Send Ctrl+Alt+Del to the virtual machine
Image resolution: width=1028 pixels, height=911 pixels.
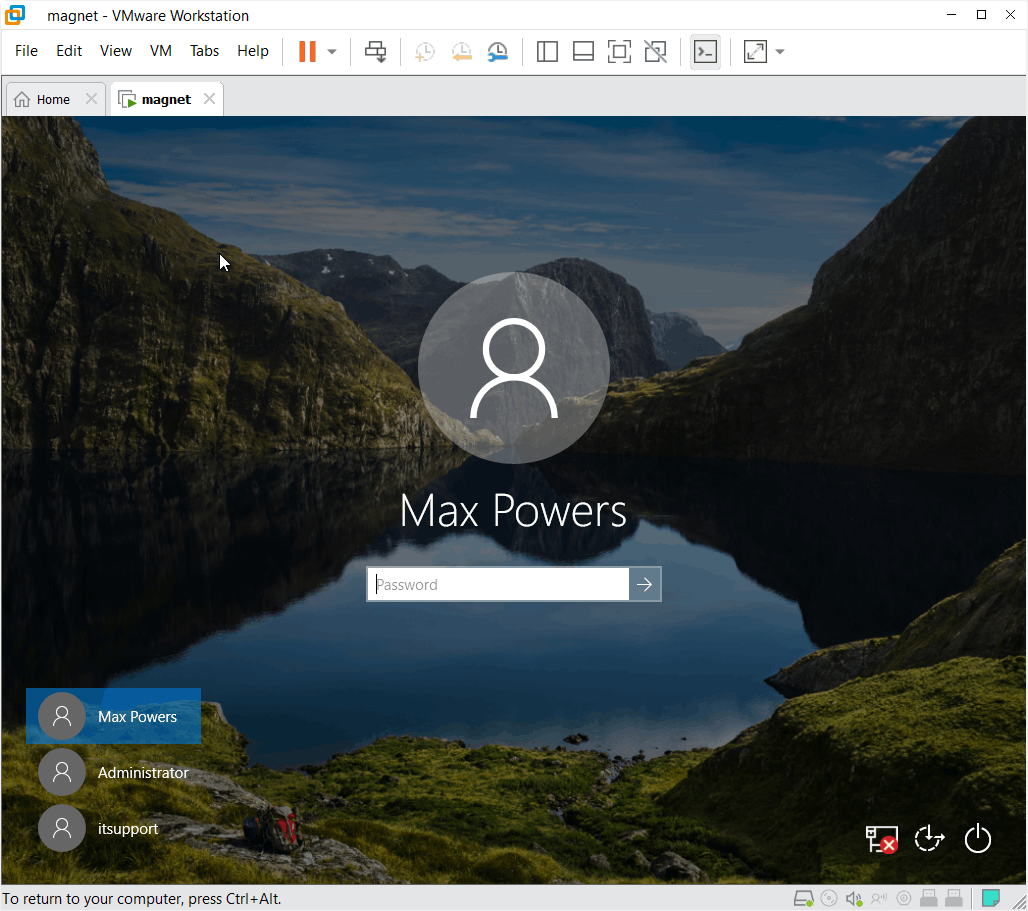[x=376, y=51]
